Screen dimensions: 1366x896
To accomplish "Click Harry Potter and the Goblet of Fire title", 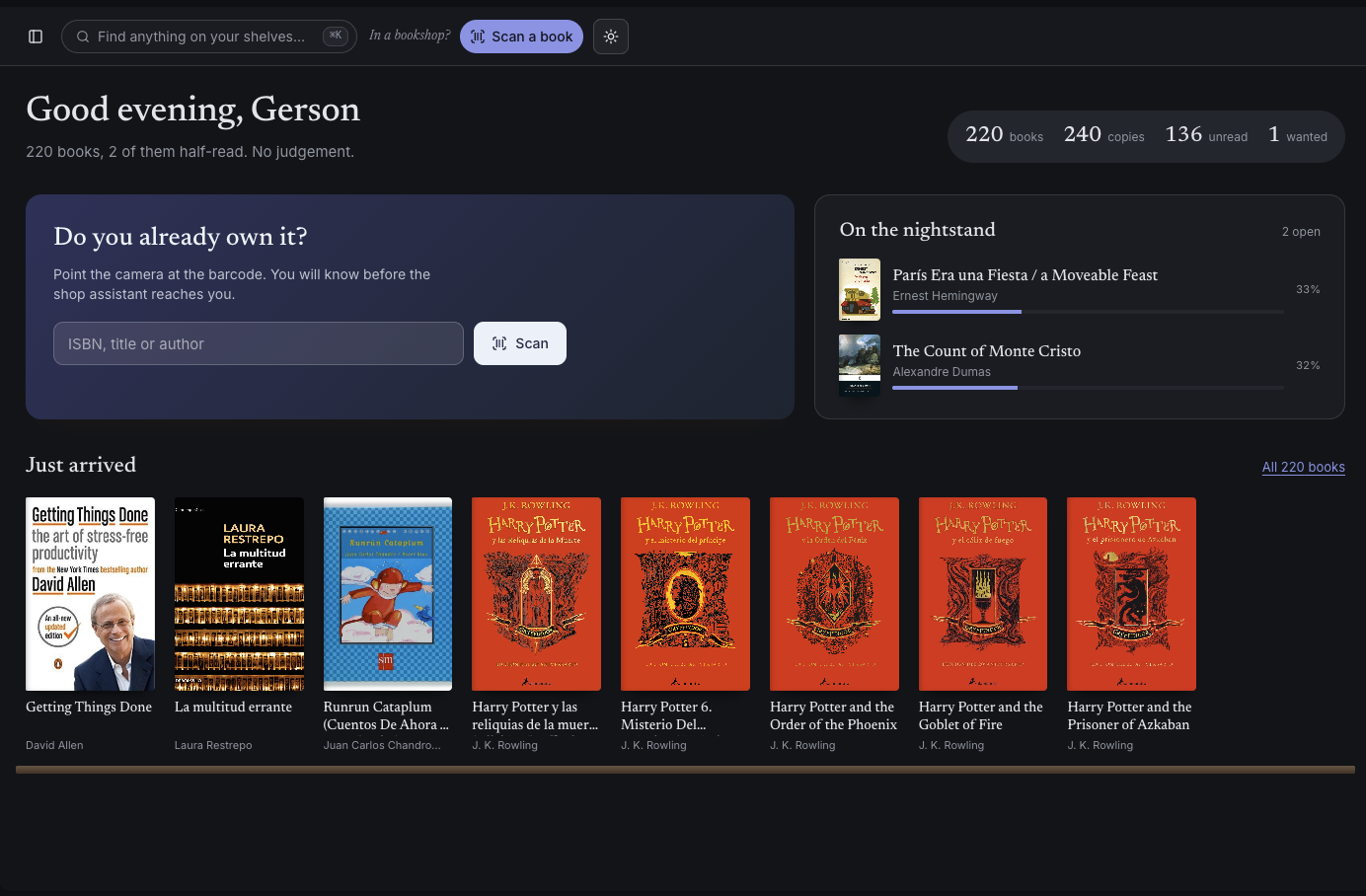I will 981,715.
